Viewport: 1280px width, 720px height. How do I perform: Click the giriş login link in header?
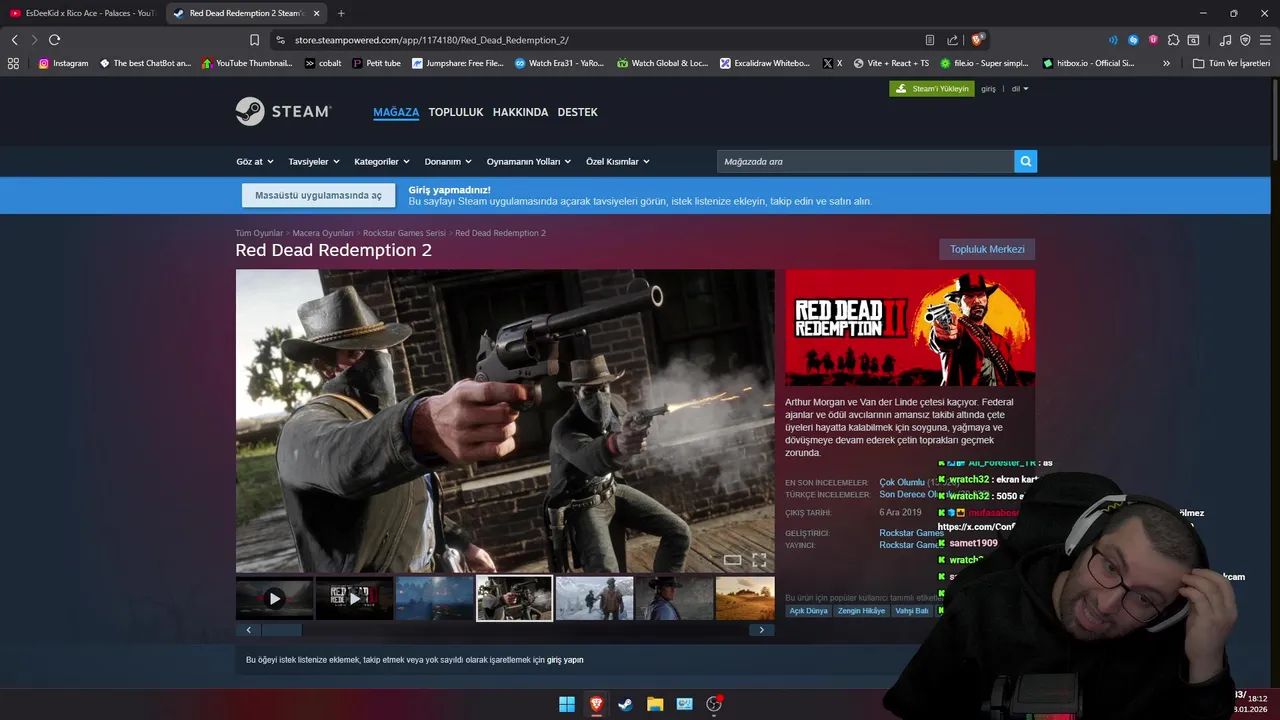coord(988,89)
